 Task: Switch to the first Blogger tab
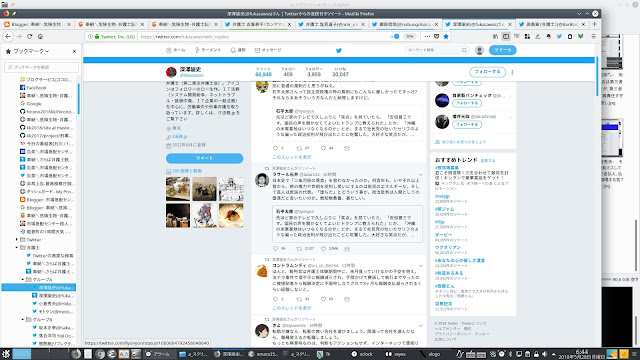click(x=37, y=24)
